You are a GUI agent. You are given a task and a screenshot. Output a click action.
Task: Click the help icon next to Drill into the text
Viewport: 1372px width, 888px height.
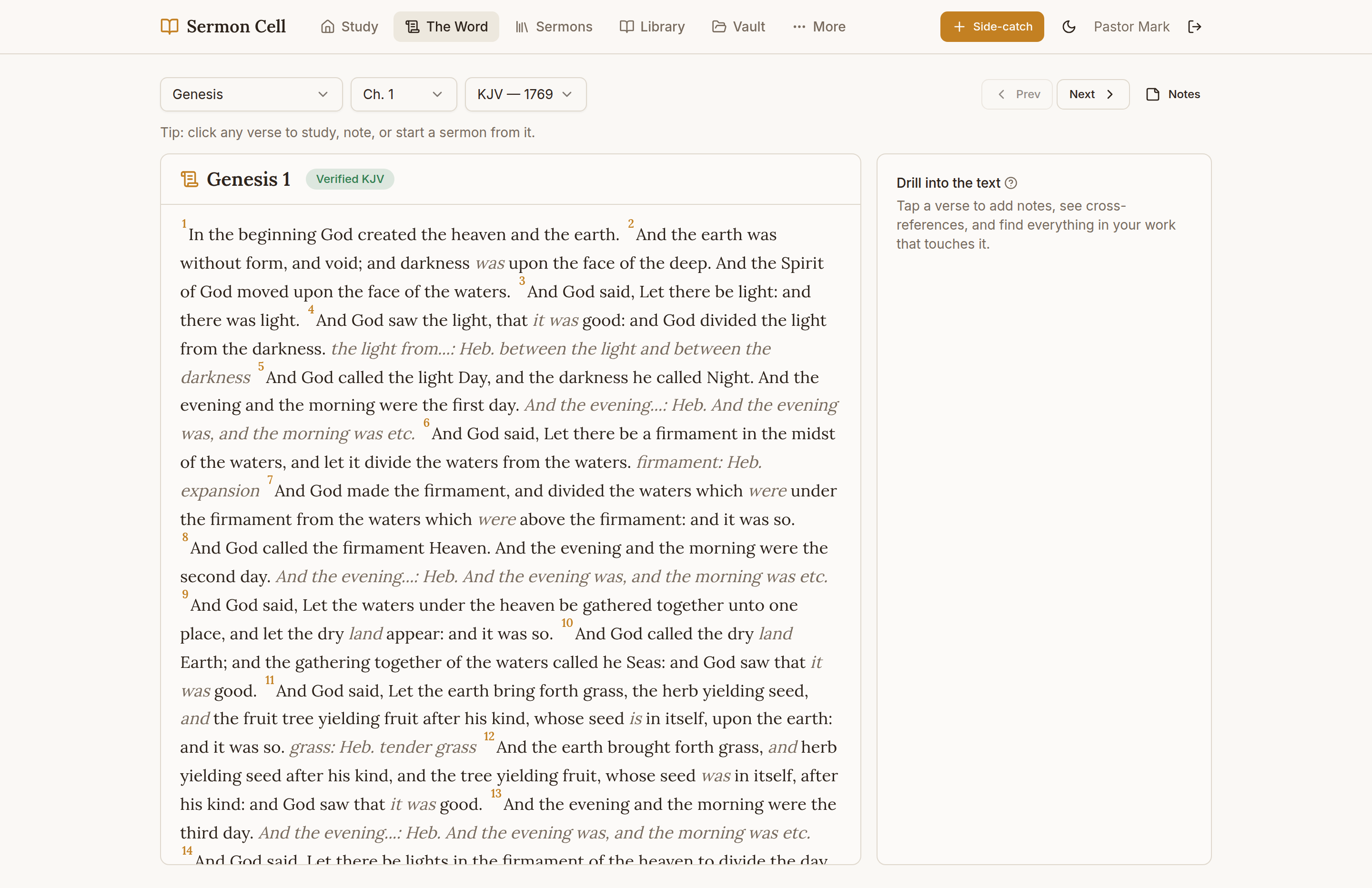click(1010, 183)
